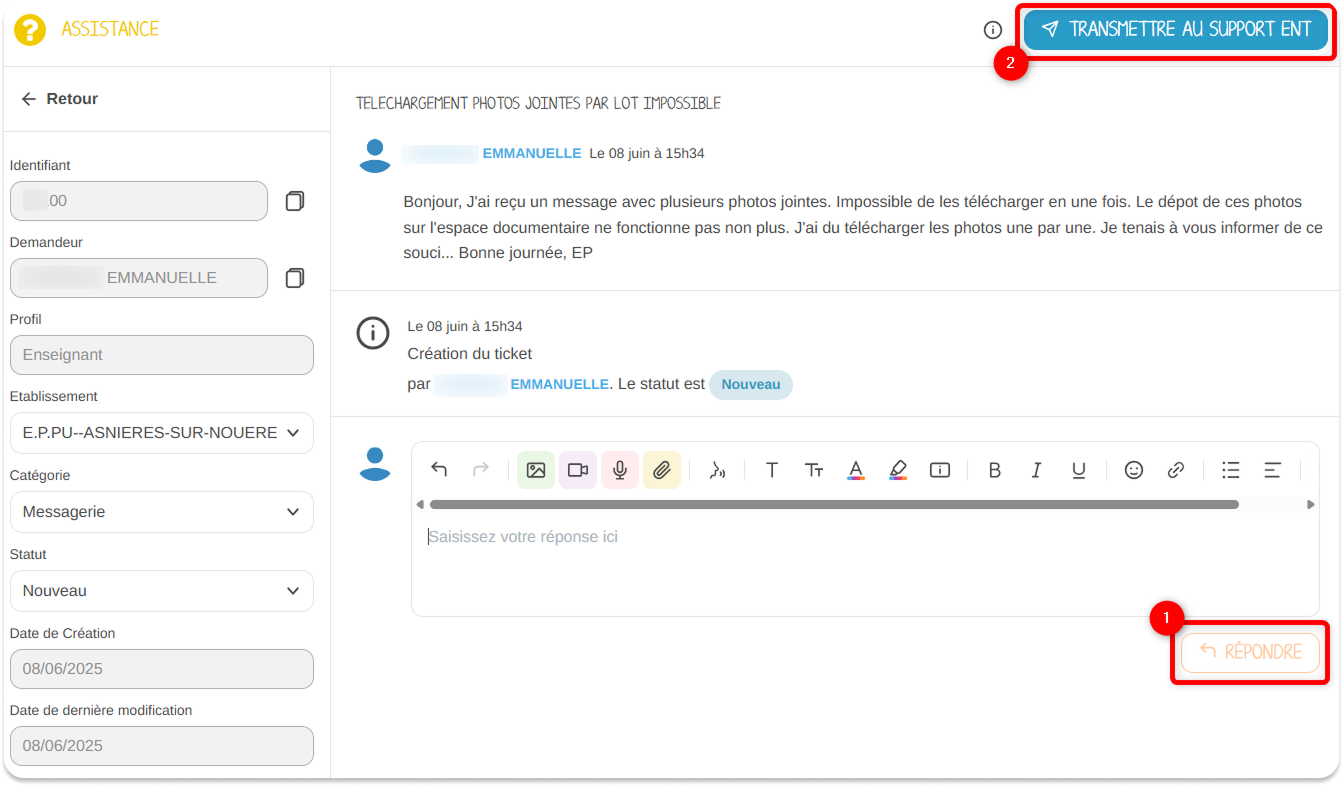Open the Catégorie dropdown showing Messagerie

(x=162, y=512)
